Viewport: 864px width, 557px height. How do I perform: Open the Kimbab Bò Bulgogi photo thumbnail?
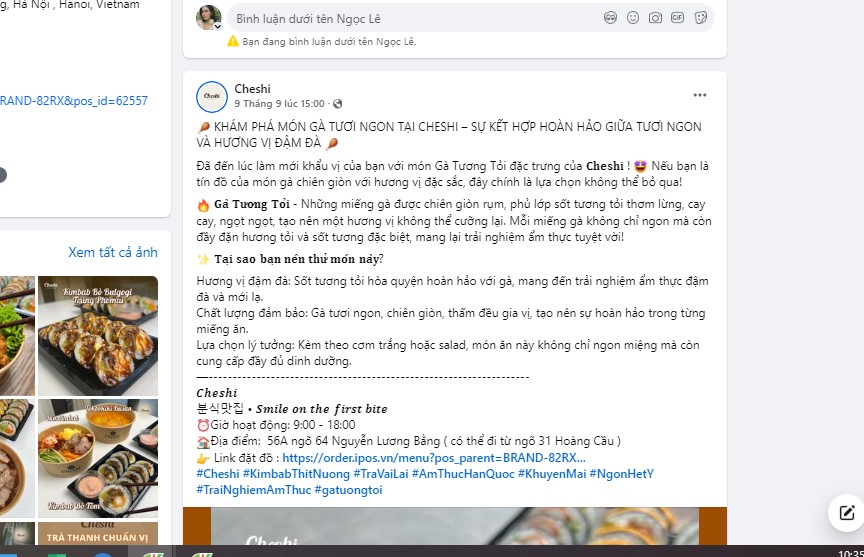coord(98,336)
